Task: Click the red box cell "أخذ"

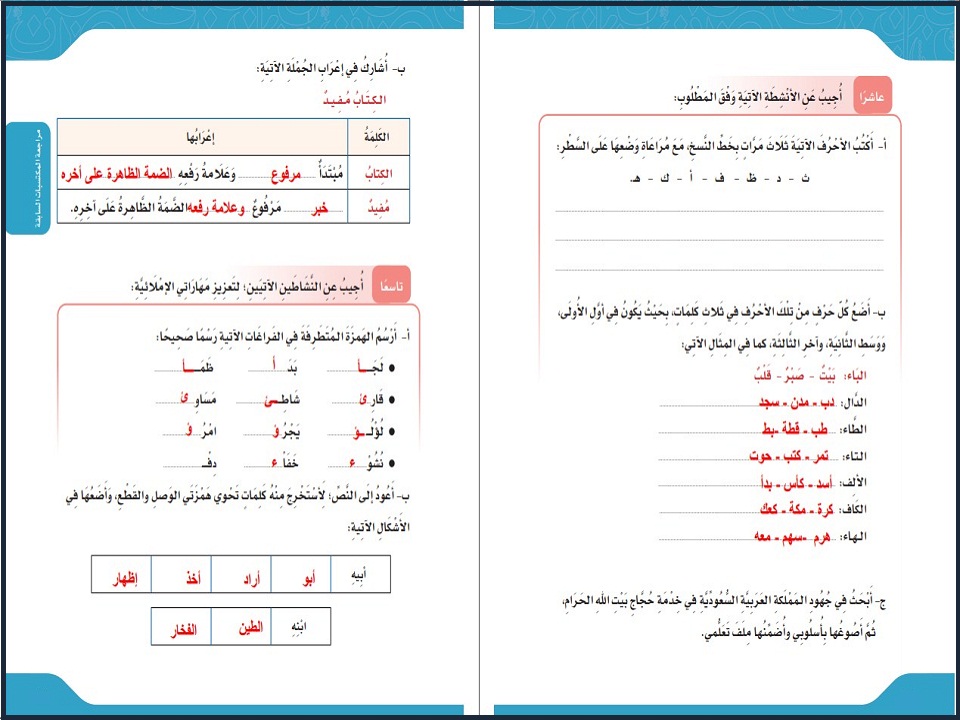Action: 182,574
